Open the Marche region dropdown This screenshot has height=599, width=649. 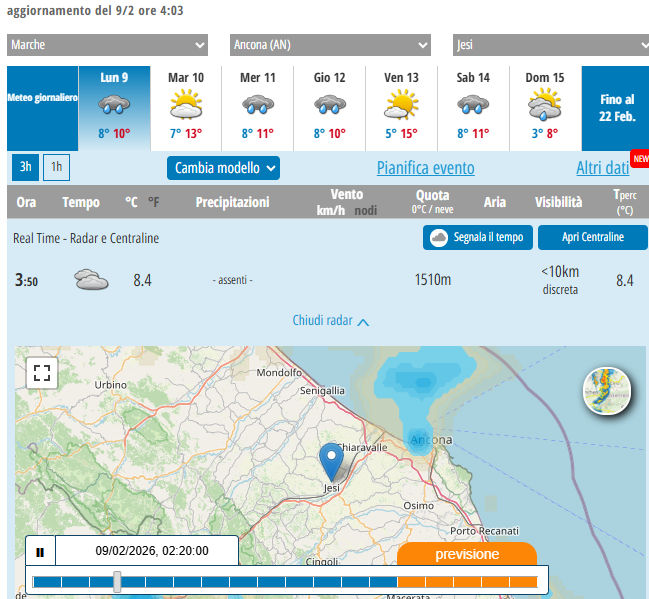point(107,45)
